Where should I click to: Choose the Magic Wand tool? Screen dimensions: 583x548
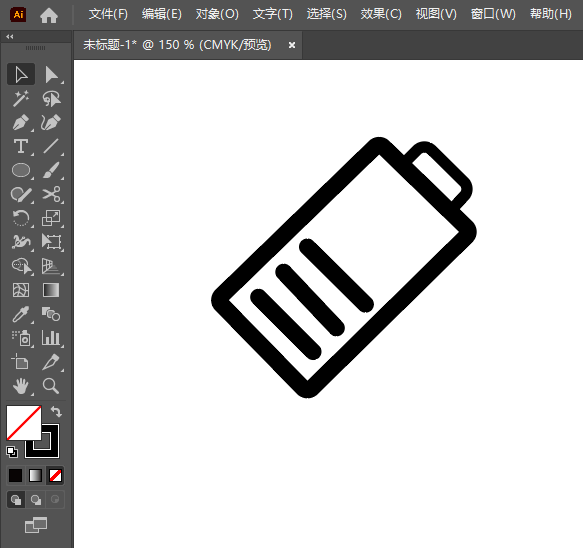21,99
